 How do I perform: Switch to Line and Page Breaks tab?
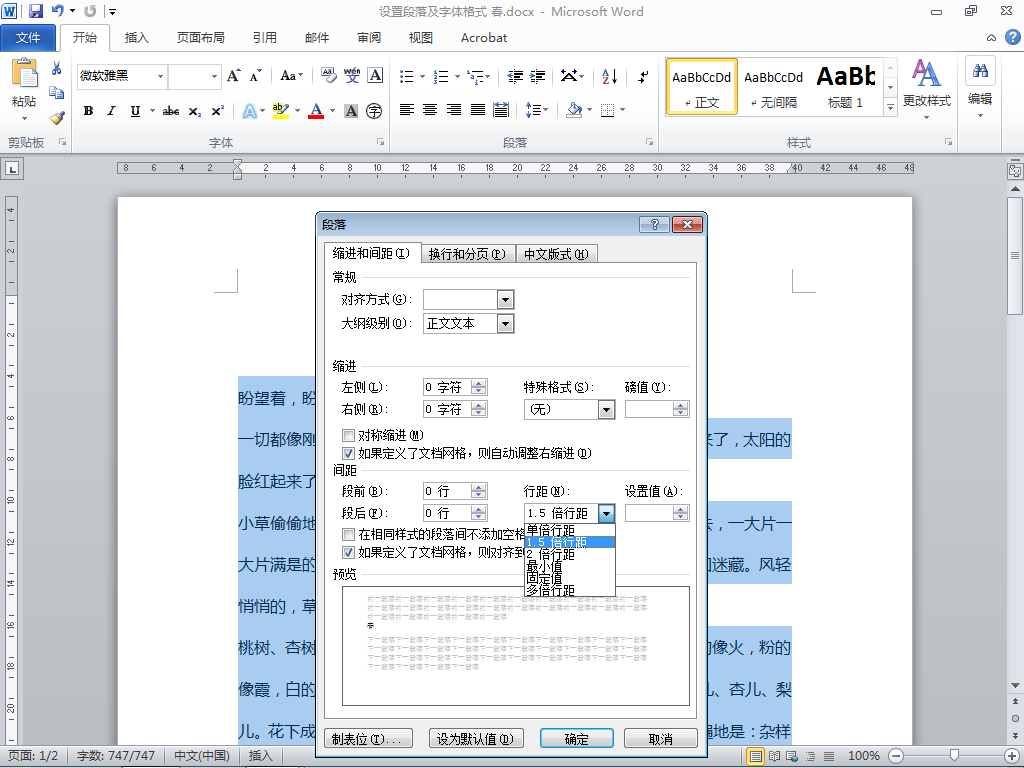point(467,254)
